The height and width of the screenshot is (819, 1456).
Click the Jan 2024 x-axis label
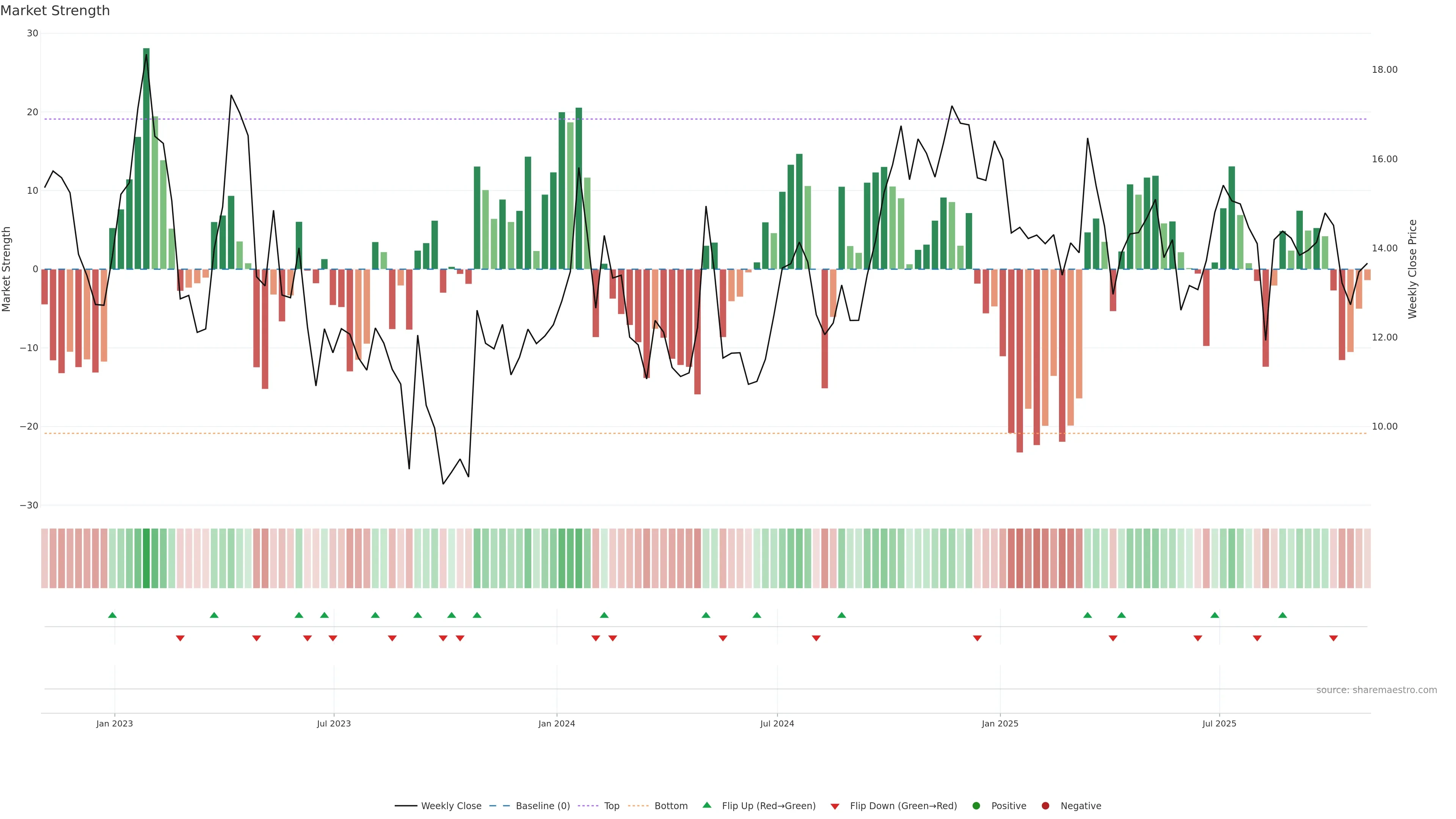point(556,723)
